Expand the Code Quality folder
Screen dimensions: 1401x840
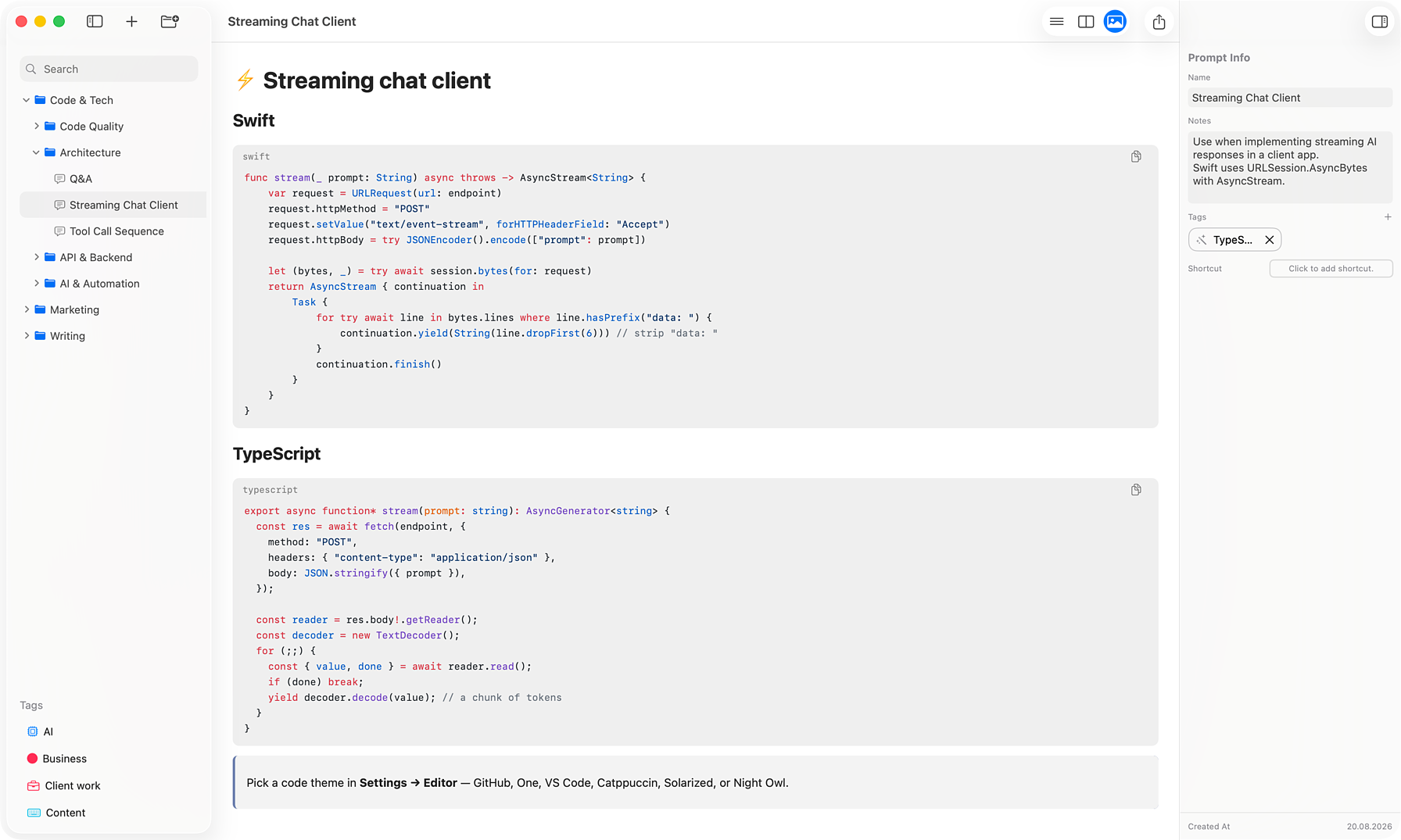tap(36, 126)
